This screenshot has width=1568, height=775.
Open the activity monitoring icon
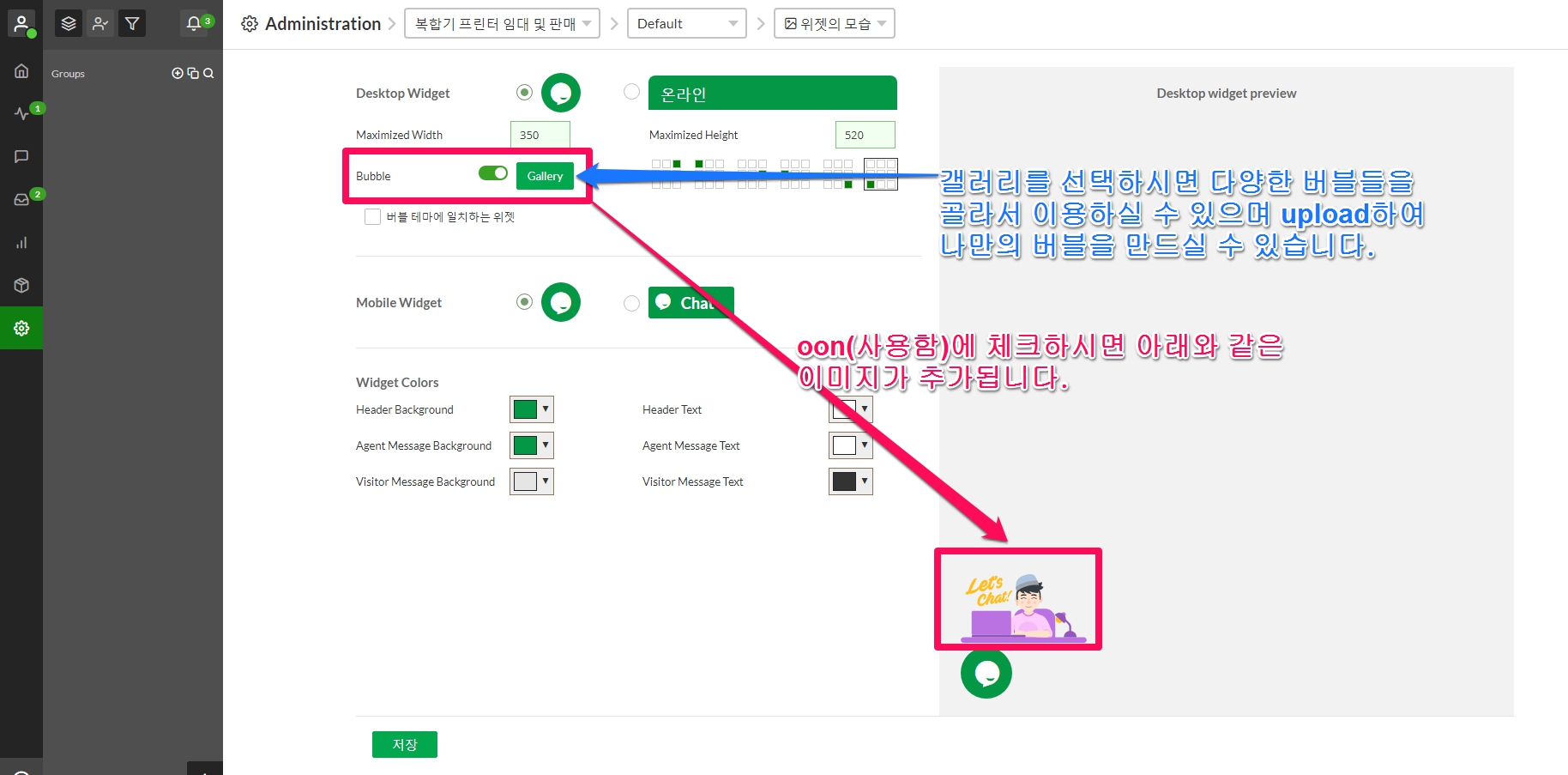coord(21,113)
